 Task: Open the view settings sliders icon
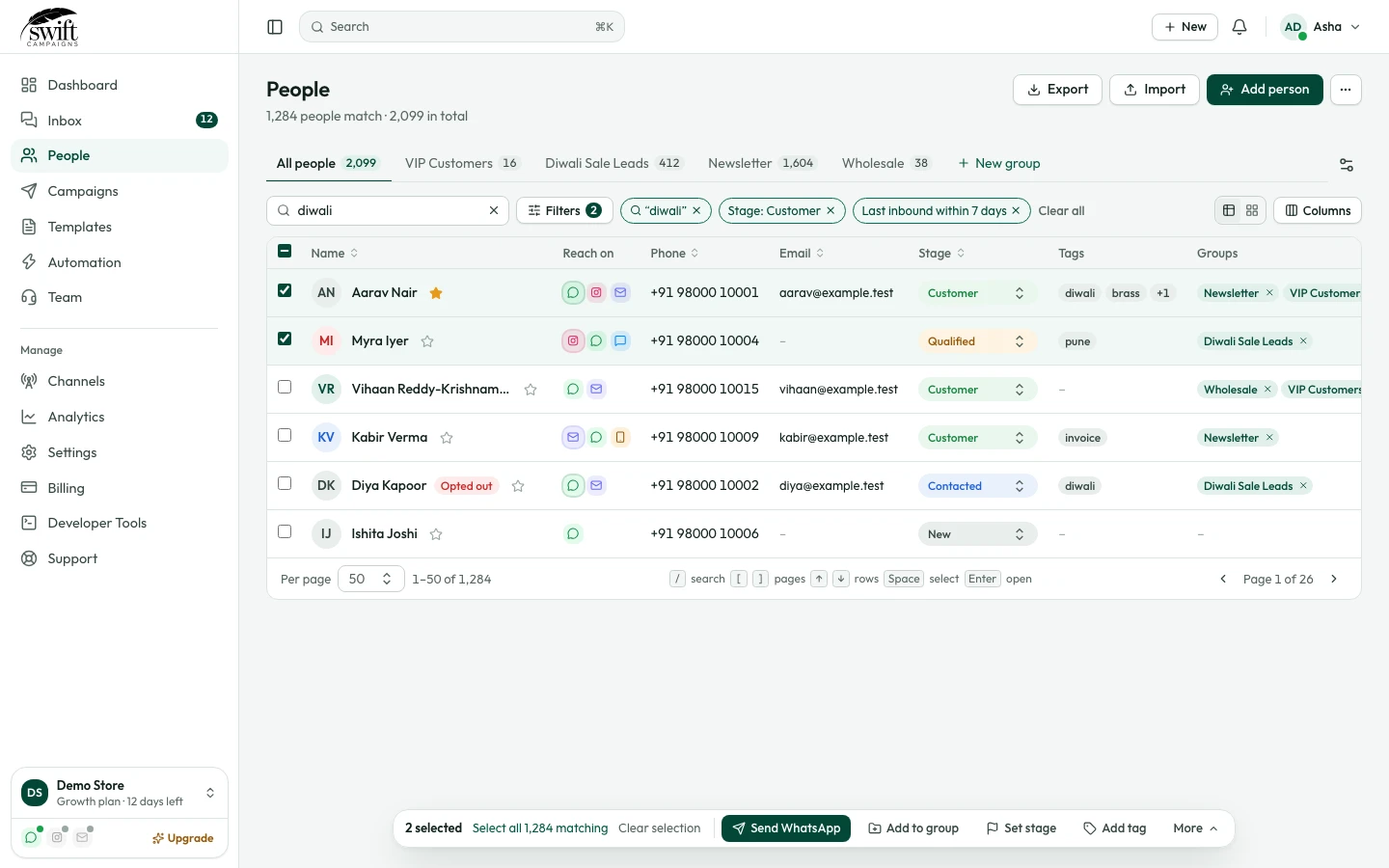[1347, 165]
